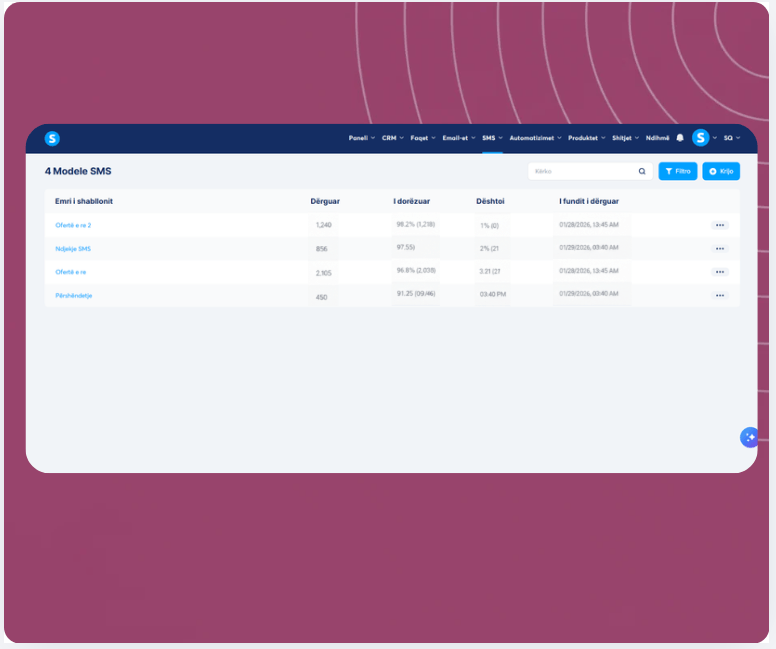Open the SMS nav dropdown
Screen dimensions: 776x649
[492, 138]
